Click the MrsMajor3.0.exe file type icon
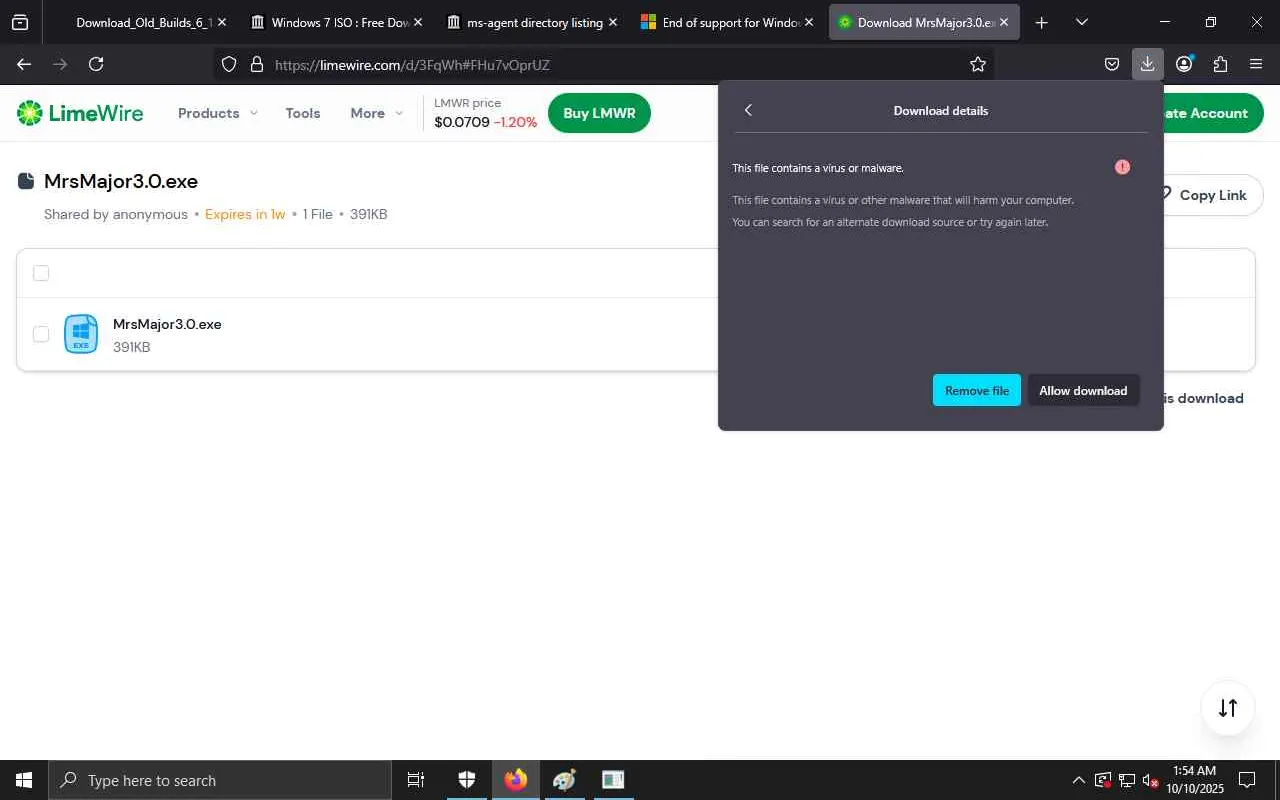This screenshot has width=1280, height=800. 81,334
